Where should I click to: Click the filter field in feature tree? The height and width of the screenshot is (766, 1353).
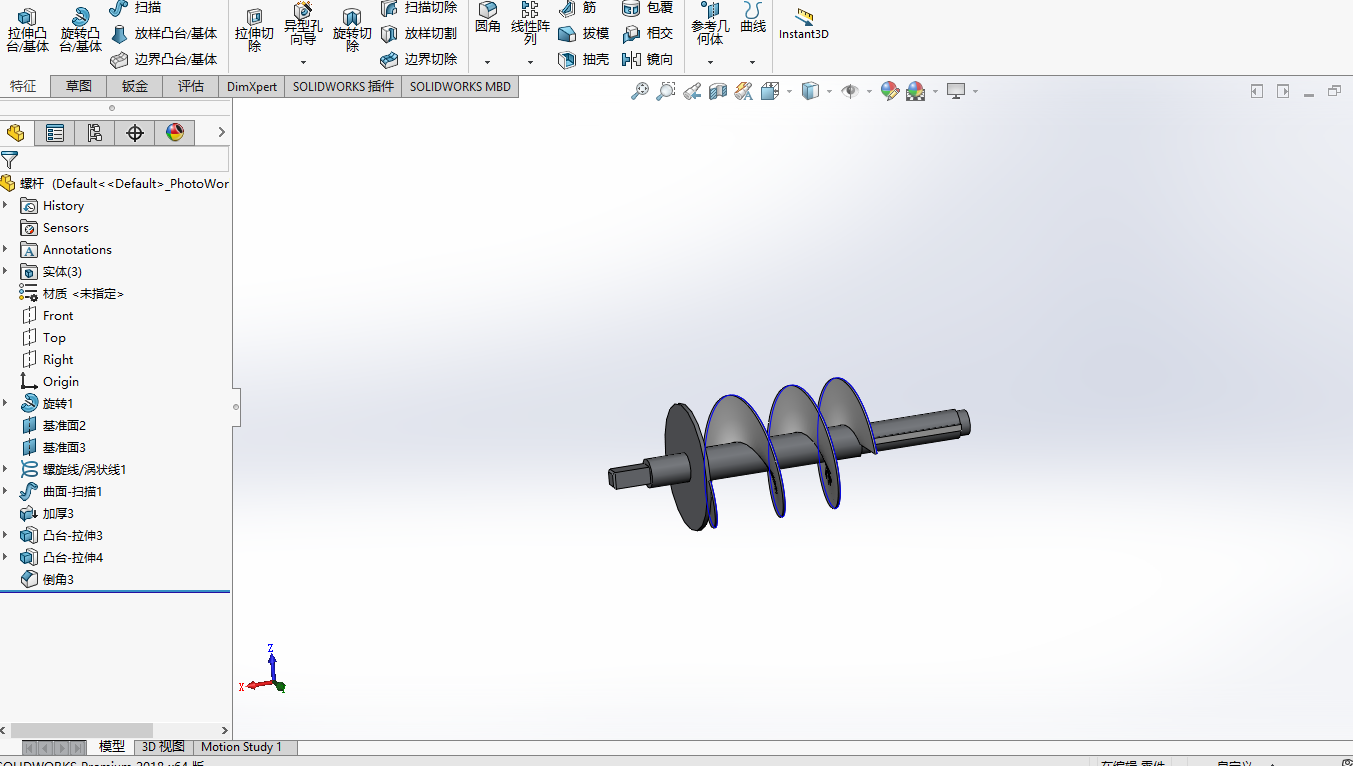[124, 159]
